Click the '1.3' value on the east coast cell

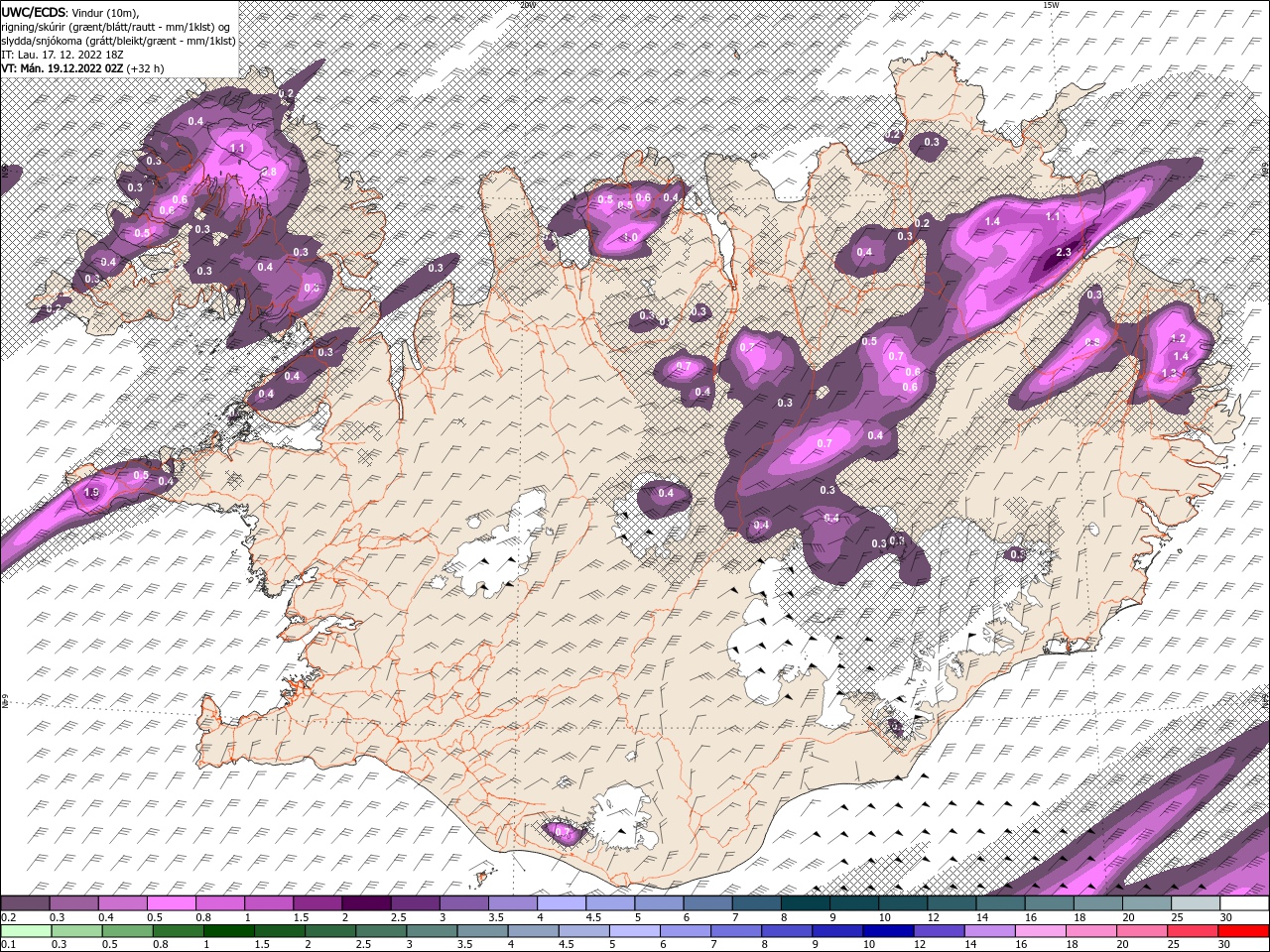[x=1169, y=373]
